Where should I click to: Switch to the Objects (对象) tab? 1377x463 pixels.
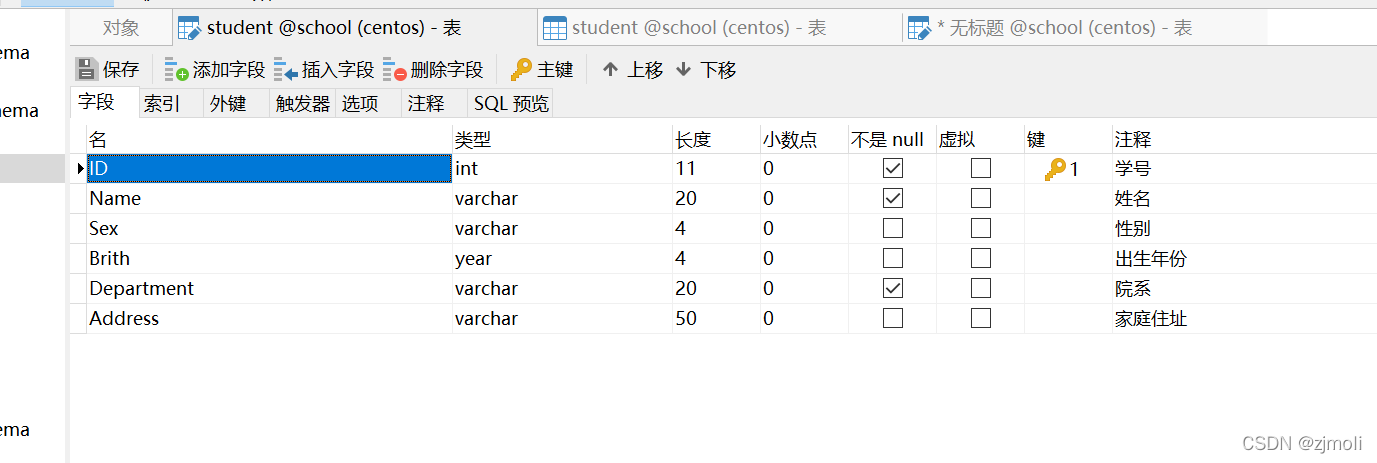[x=121, y=28]
